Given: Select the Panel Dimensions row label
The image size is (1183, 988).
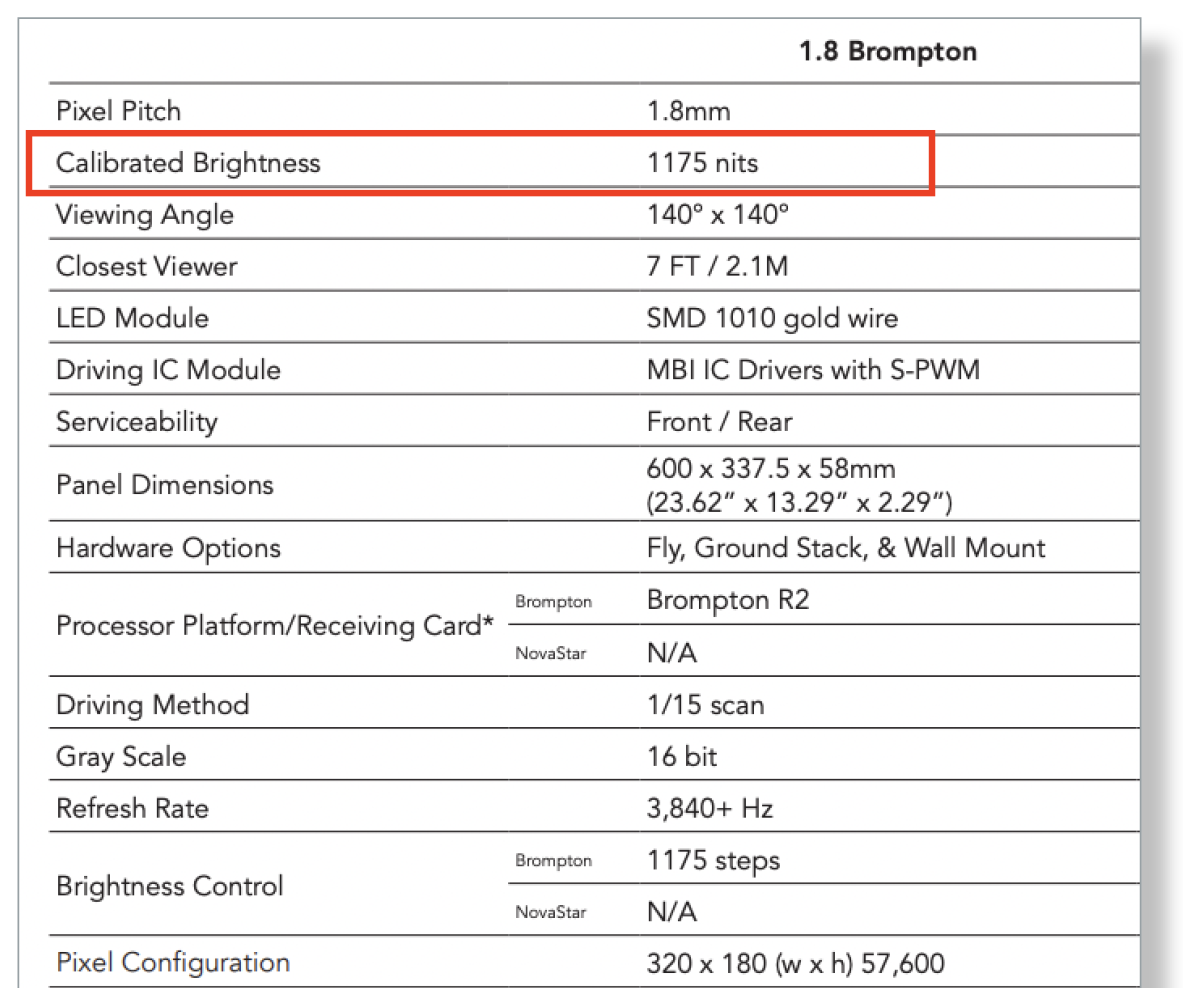Looking at the screenshot, I should point(164,485).
